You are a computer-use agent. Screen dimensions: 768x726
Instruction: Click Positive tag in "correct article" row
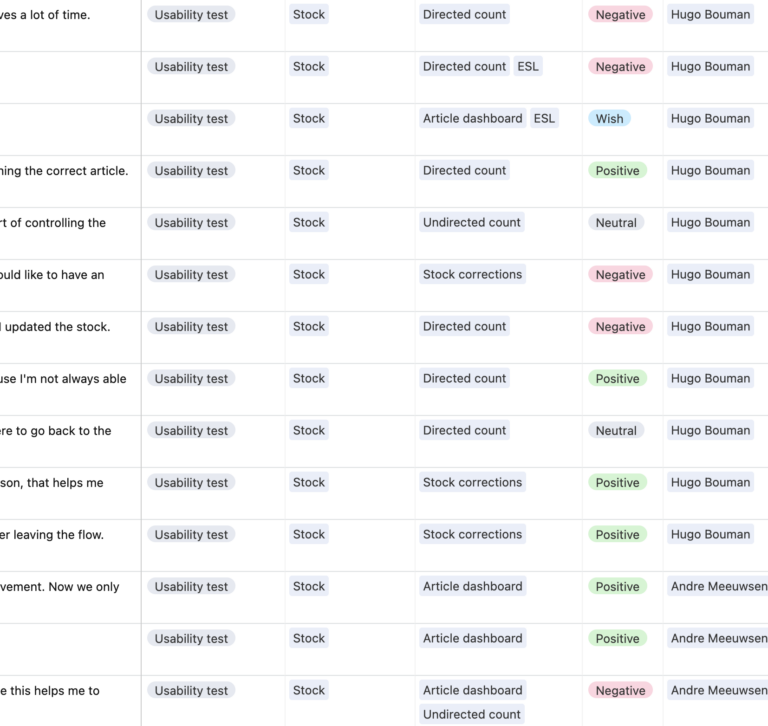coord(617,171)
